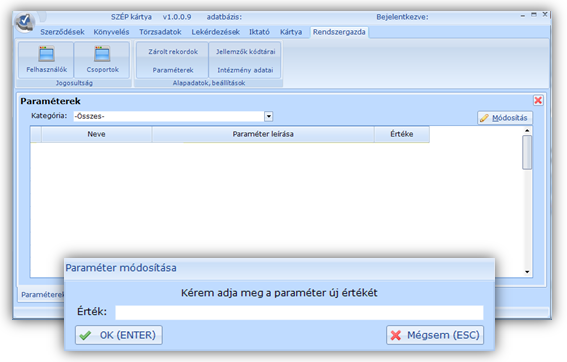Switch to the Iktató tab
Screen dimensions: 567x362
[259, 32]
